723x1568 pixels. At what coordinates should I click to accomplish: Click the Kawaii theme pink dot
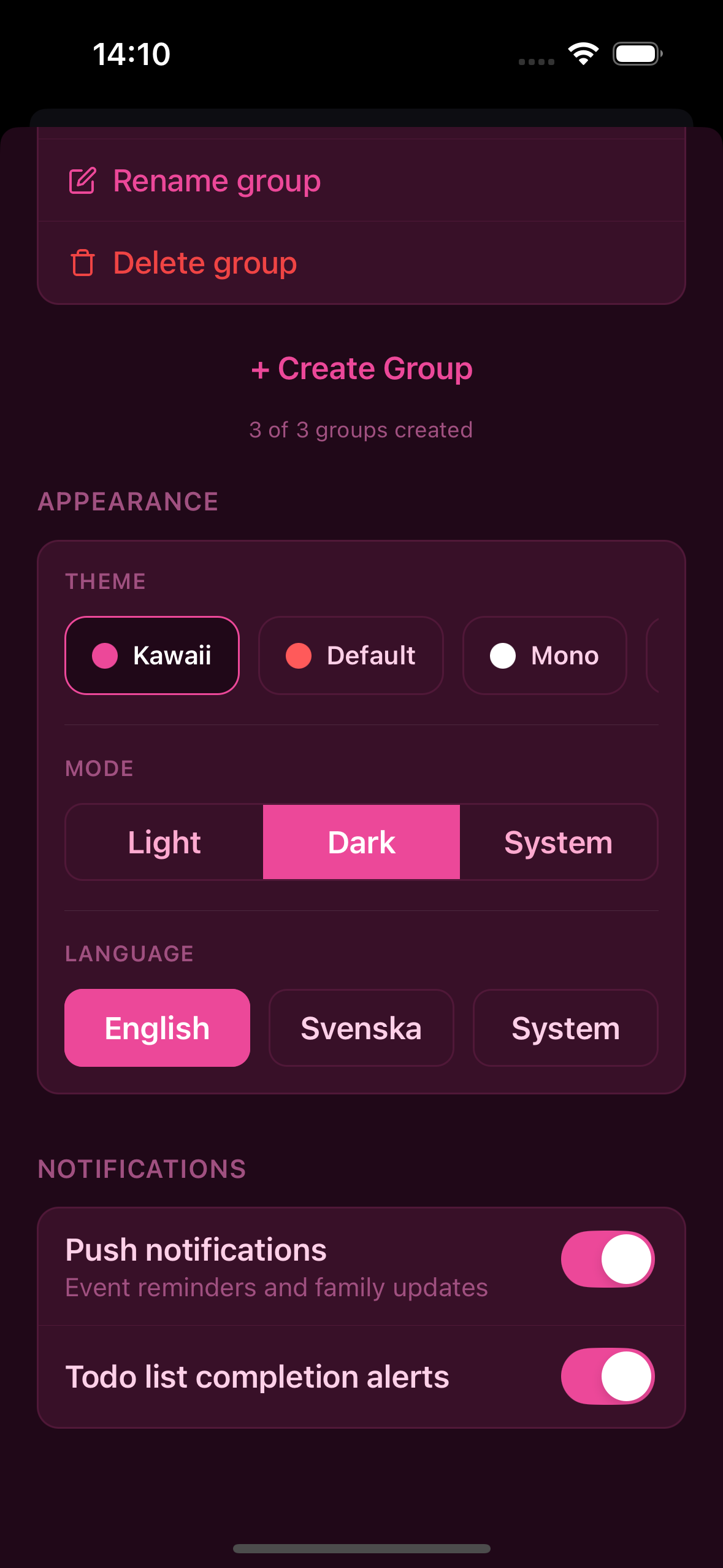tap(106, 655)
